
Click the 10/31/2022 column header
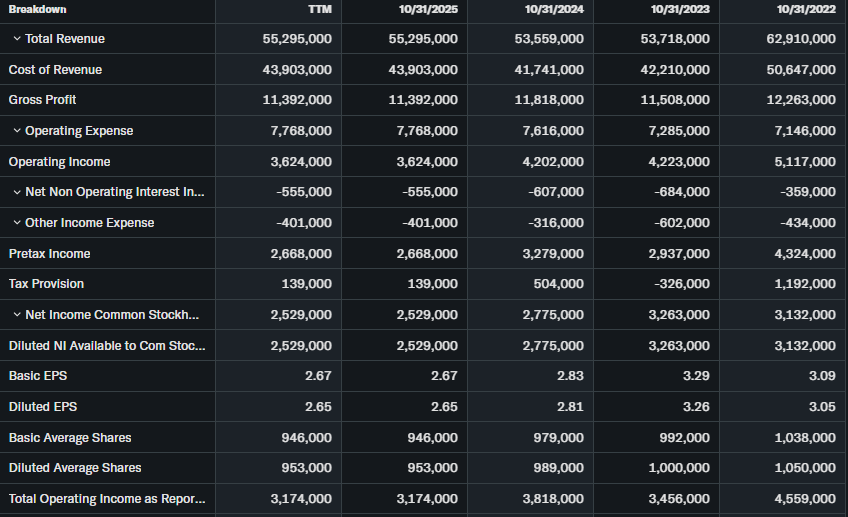tap(805, 9)
